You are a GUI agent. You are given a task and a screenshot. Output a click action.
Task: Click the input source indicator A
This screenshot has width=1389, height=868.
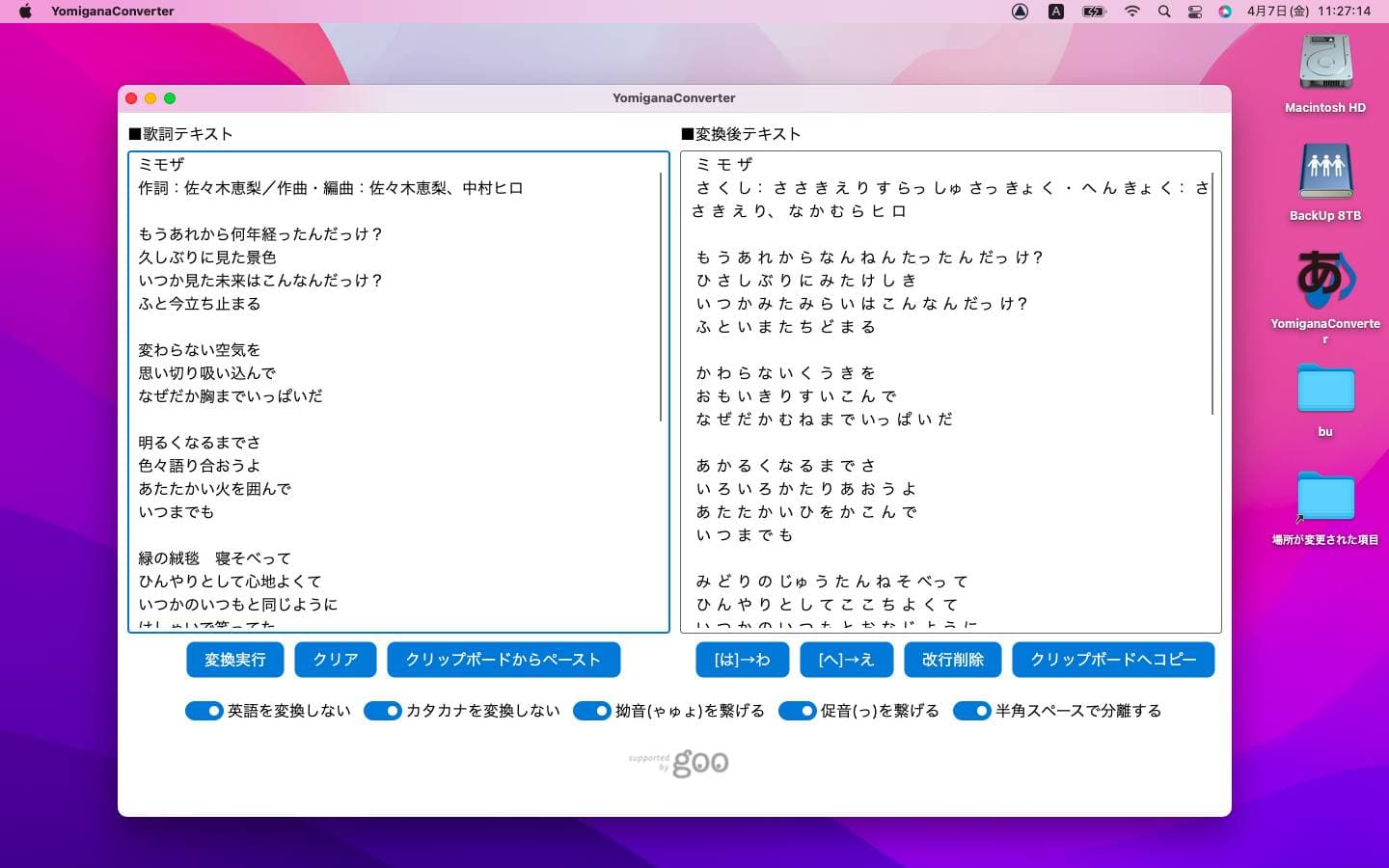pyautogui.click(x=1056, y=12)
